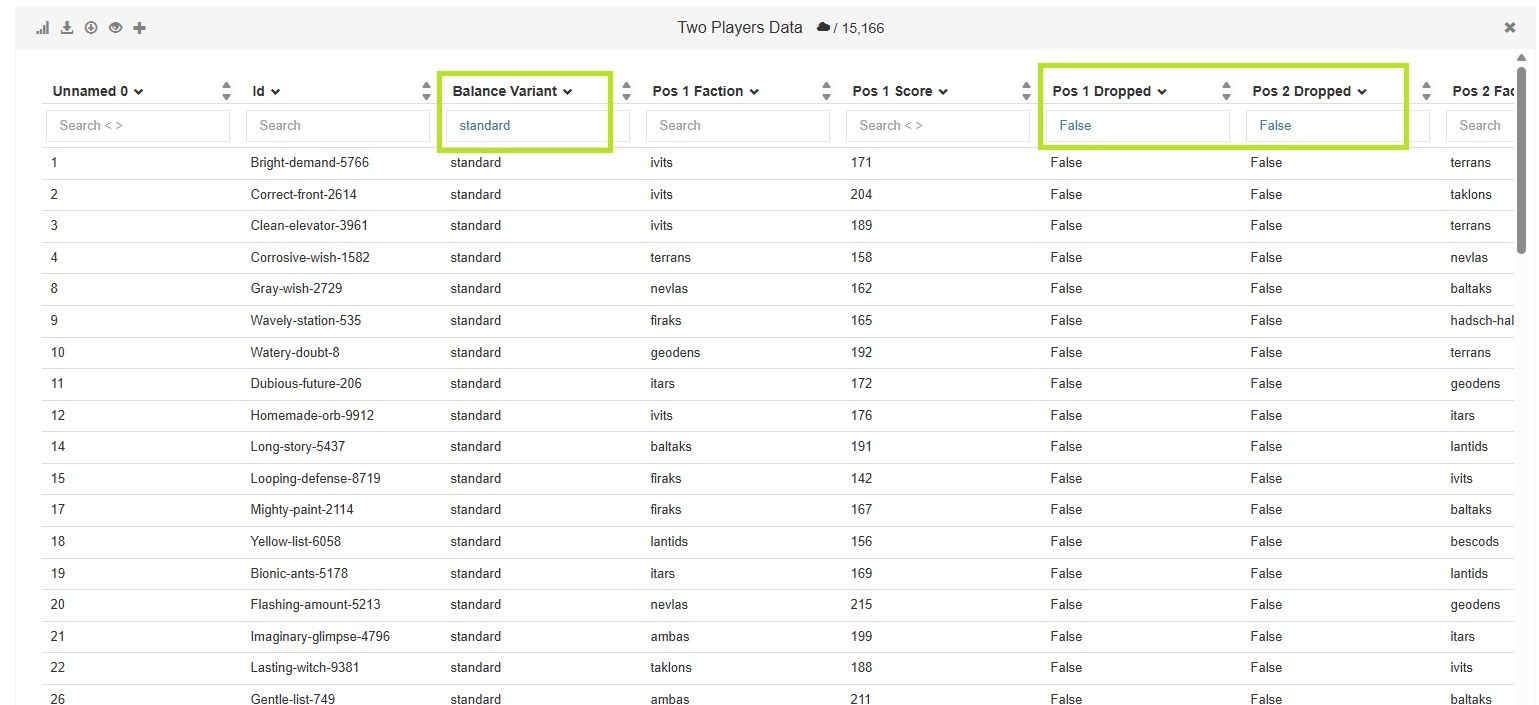Image resolution: width=1539 pixels, height=705 pixels.
Task: Click the download tray icon
Action: [x=67, y=28]
